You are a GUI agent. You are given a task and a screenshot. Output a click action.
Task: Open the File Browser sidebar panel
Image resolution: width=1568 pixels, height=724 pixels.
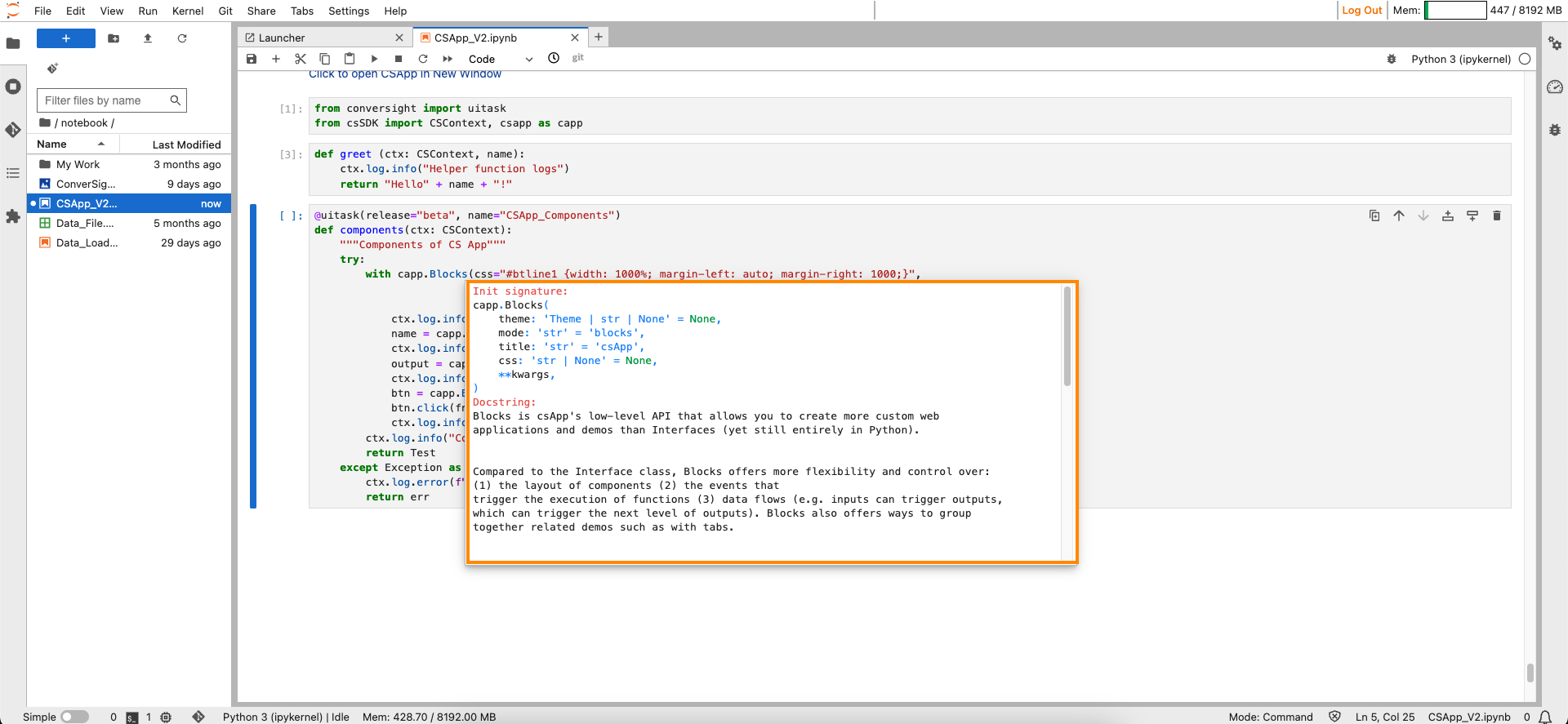[x=13, y=43]
